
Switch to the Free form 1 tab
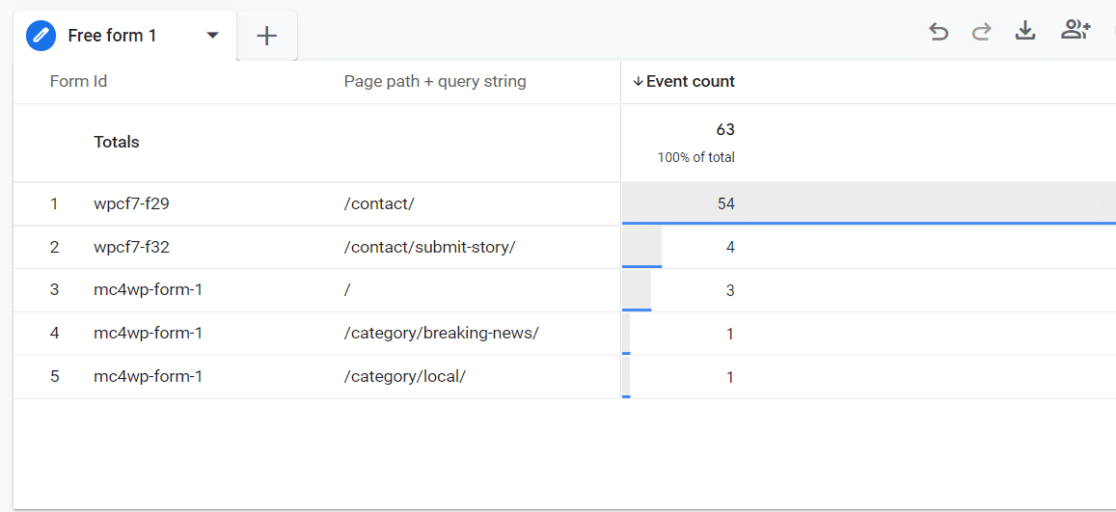pyautogui.click(x=112, y=36)
